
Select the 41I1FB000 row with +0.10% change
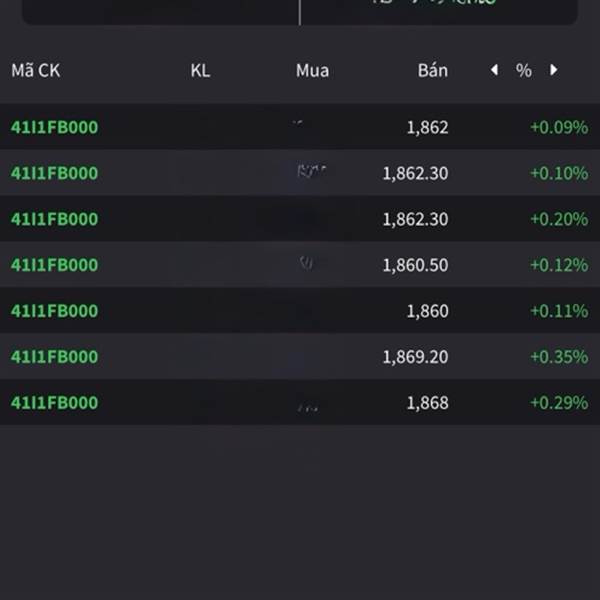point(55,173)
